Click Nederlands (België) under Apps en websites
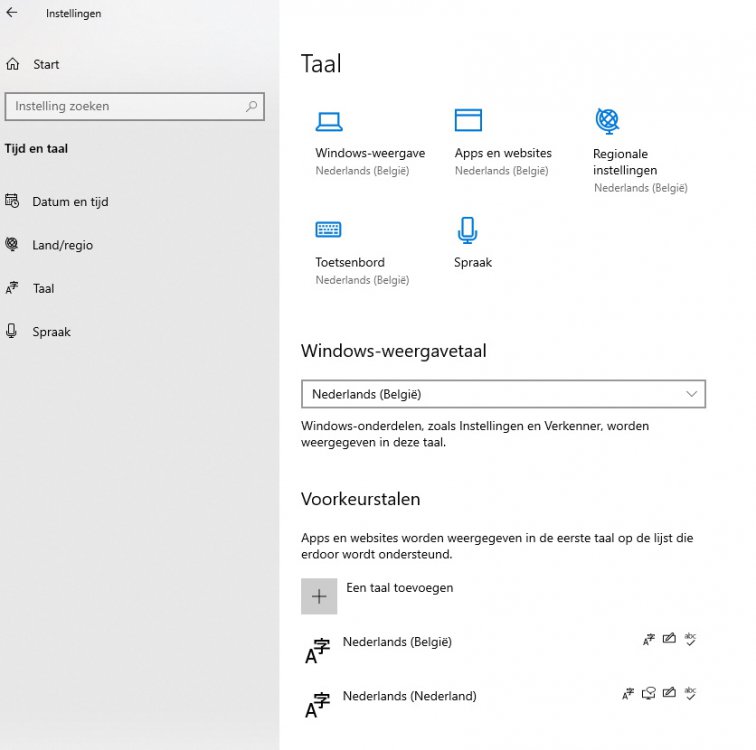This screenshot has width=756, height=750. (x=501, y=171)
